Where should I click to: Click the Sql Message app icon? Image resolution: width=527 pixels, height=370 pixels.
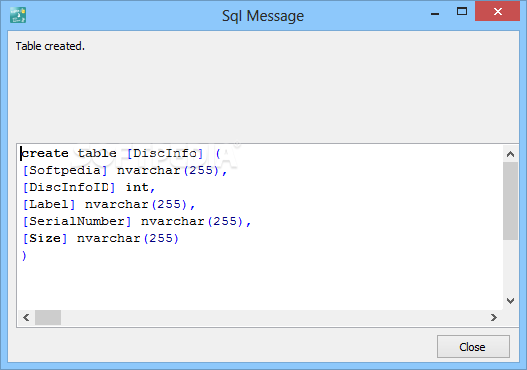pyautogui.click(x=18, y=15)
